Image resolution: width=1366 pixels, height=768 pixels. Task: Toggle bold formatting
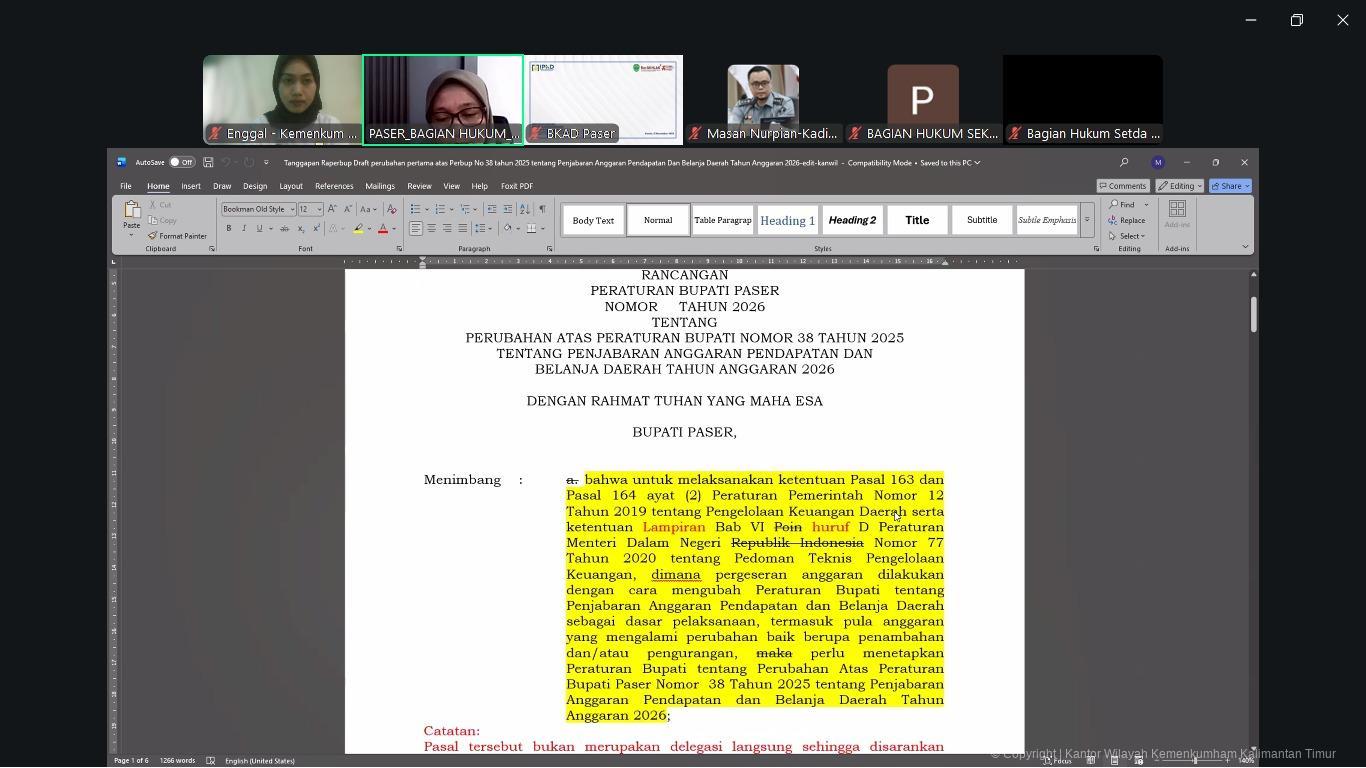click(x=229, y=229)
